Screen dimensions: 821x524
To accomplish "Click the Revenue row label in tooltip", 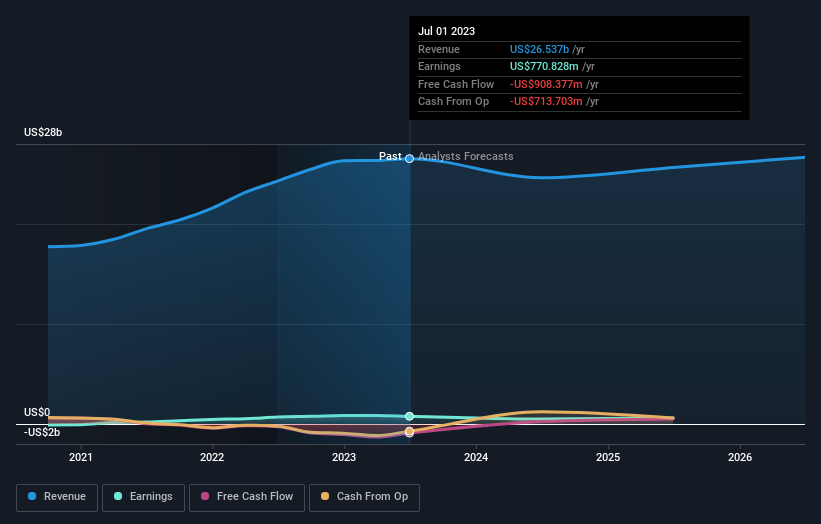I will [x=439, y=49].
